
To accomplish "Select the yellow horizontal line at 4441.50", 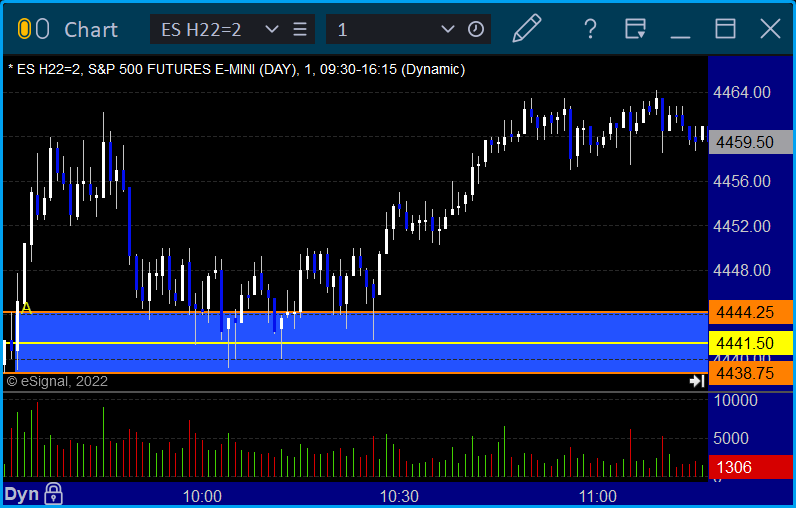I will (355, 343).
